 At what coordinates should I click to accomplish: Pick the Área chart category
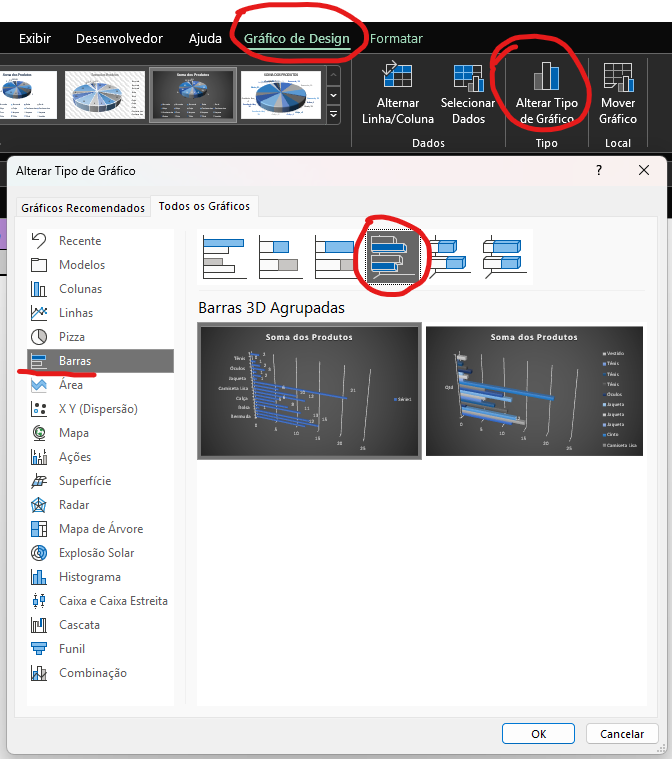(100, 385)
